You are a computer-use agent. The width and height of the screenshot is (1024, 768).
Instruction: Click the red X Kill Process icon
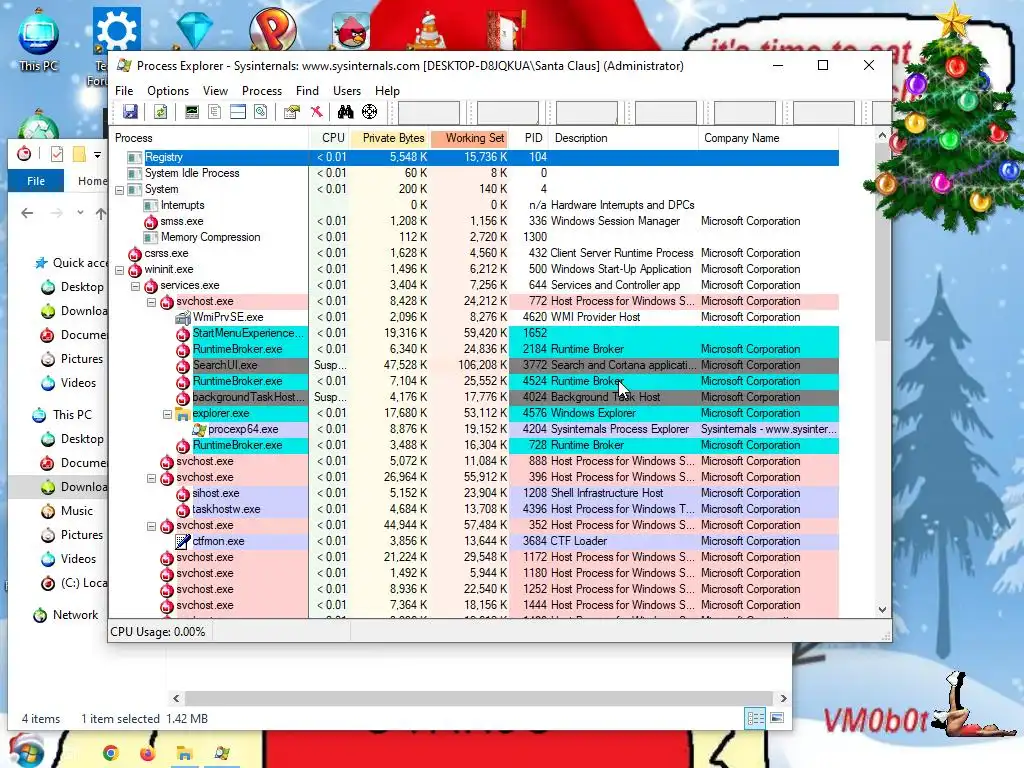316,112
